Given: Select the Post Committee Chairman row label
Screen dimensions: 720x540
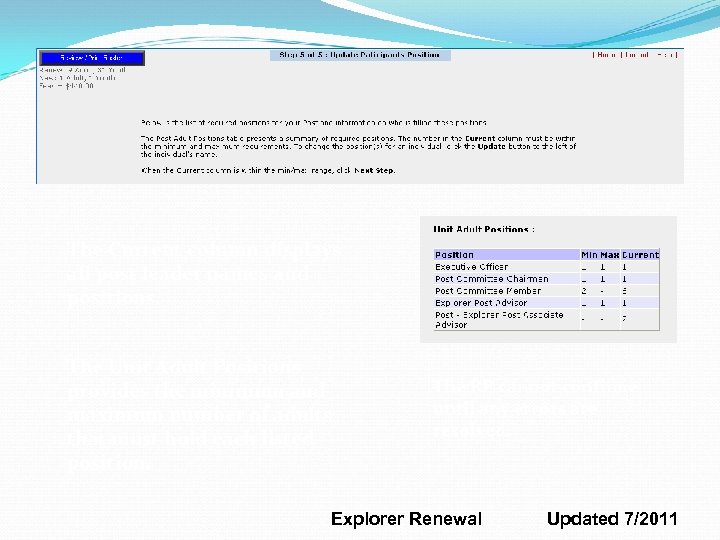Looking at the screenshot, I should [491, 279].
